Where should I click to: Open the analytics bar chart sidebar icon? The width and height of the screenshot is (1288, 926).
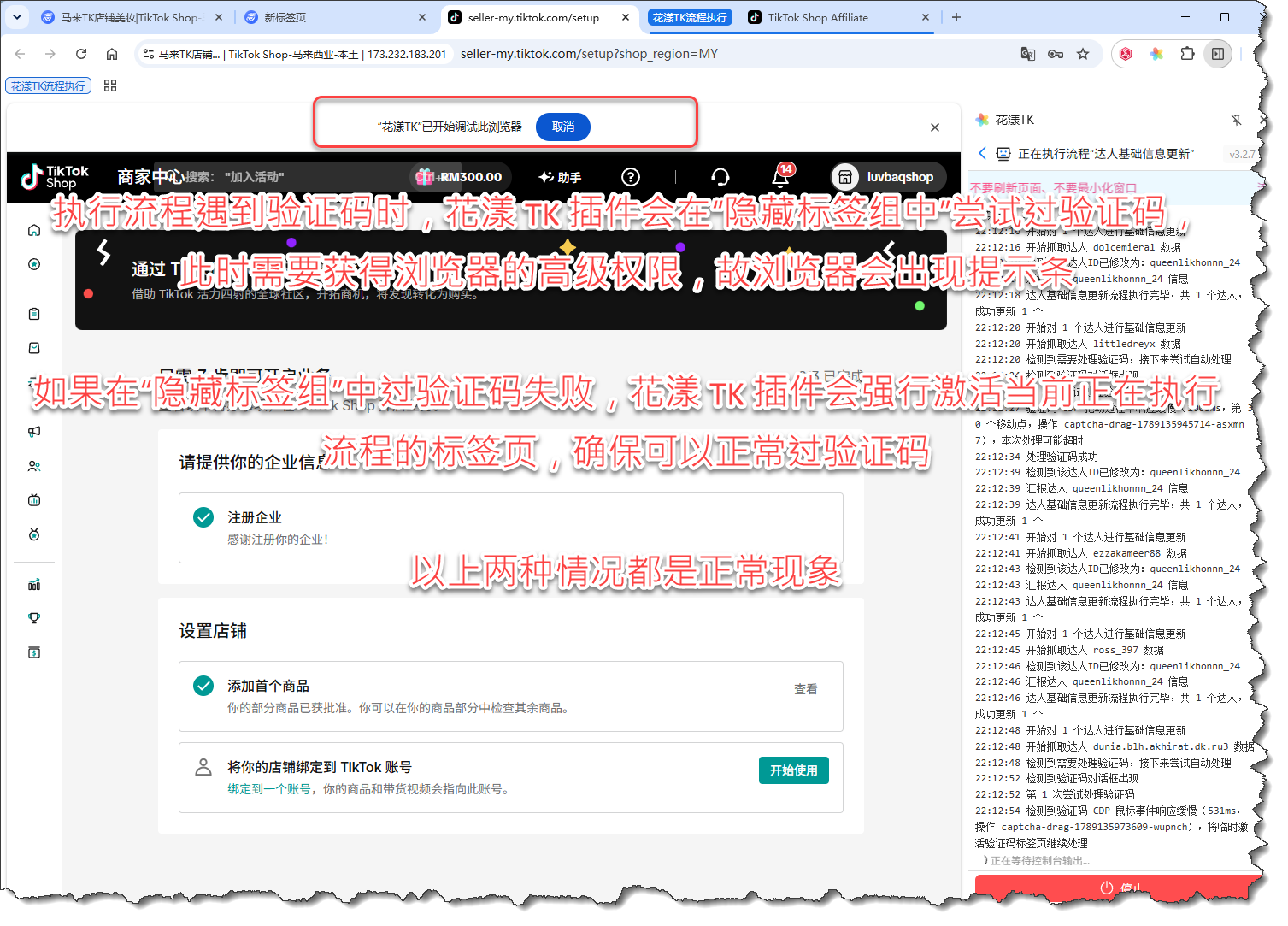pyautogui.click(x=34, y=585)
